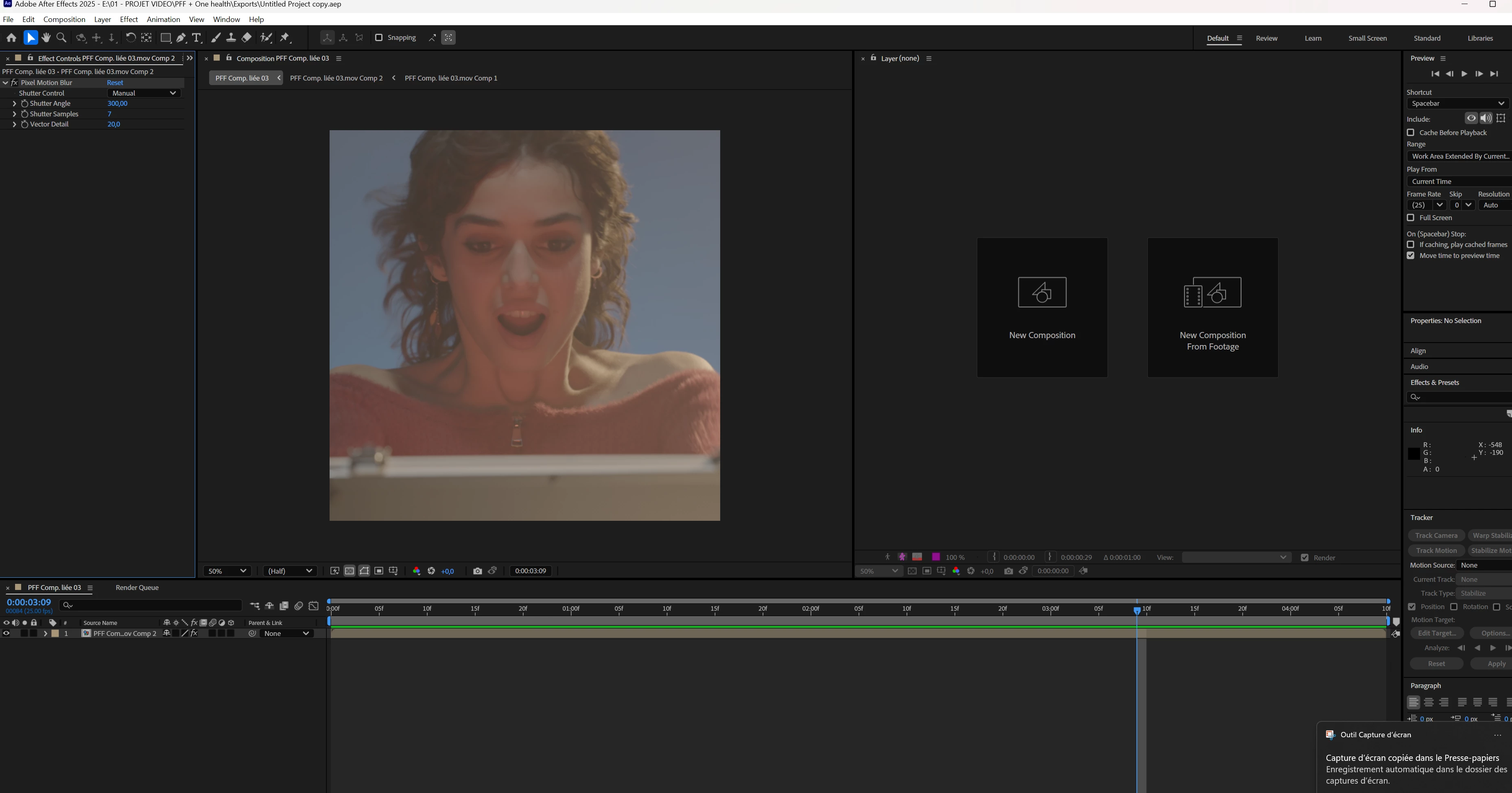The image size is (1512, 793).
Task: Select the Puppet Pin tool
Action: pyautogui.click(x=285, y=37)
